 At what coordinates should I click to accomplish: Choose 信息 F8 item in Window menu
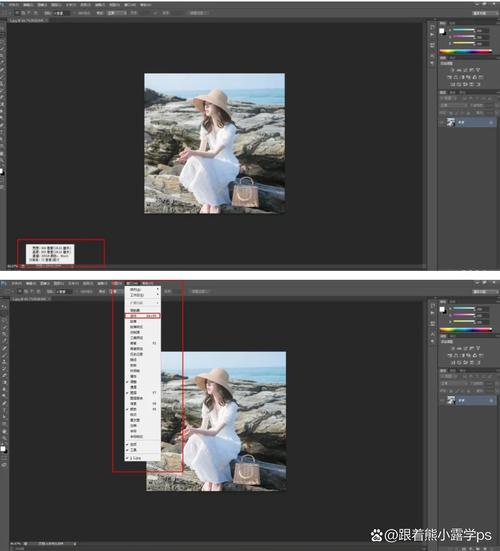[x=143, y=403]
